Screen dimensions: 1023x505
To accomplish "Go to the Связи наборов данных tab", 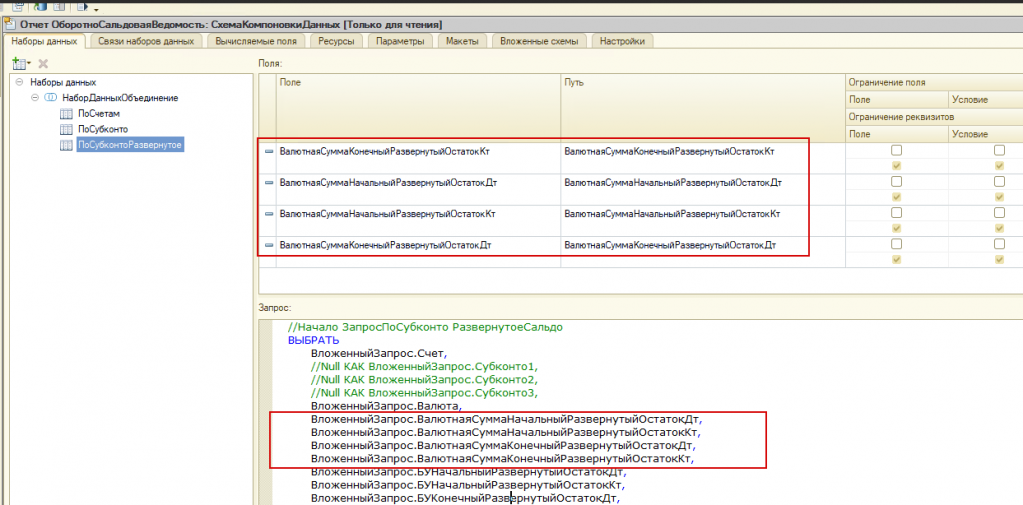I will click(146, 41).
